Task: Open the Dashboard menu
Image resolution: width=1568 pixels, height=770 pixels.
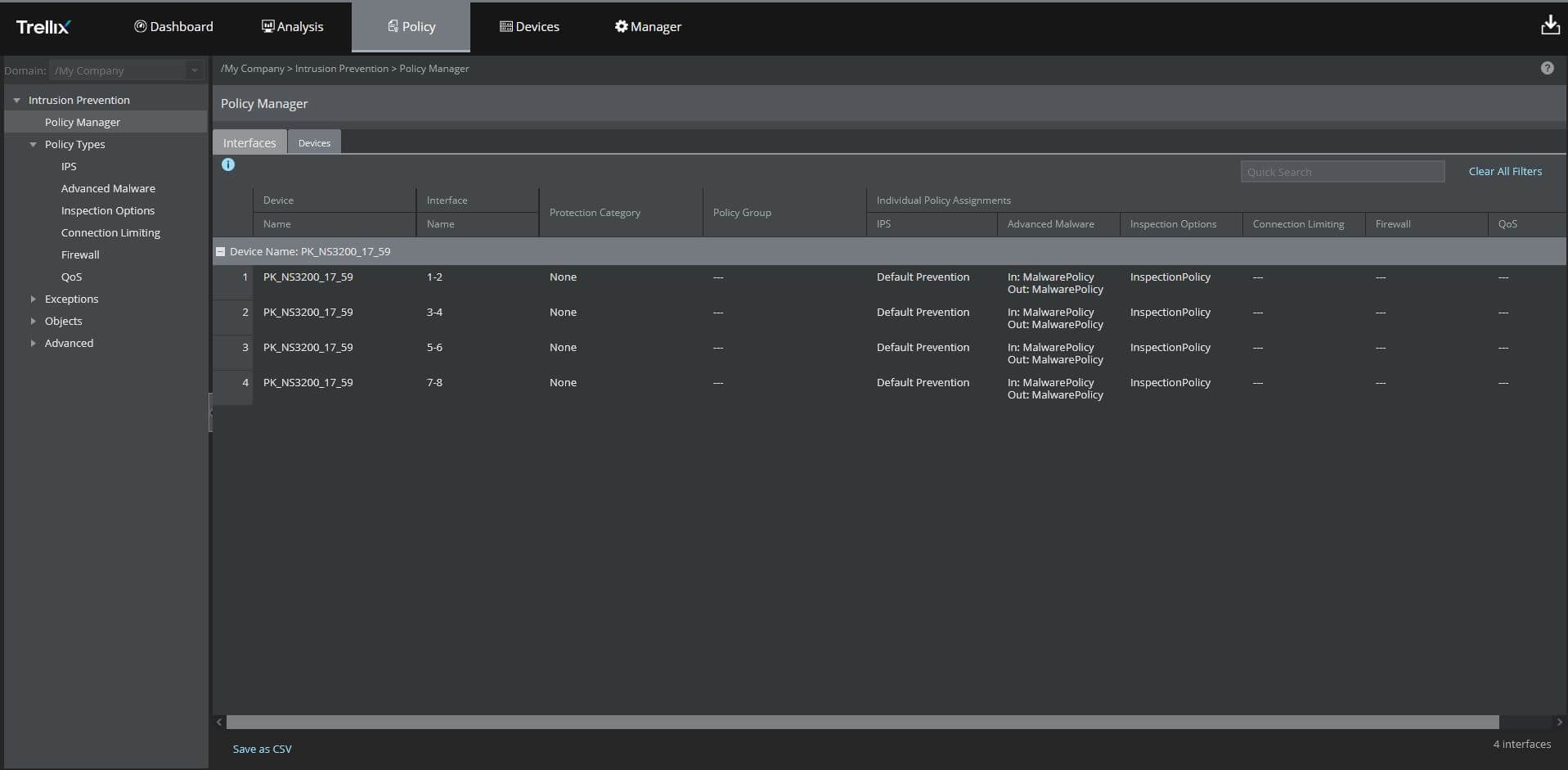Action: [x=173, y=27]
